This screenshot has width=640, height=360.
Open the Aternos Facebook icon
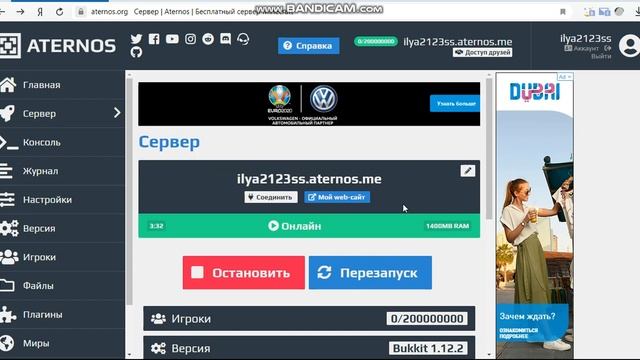(x=154, y=39)
